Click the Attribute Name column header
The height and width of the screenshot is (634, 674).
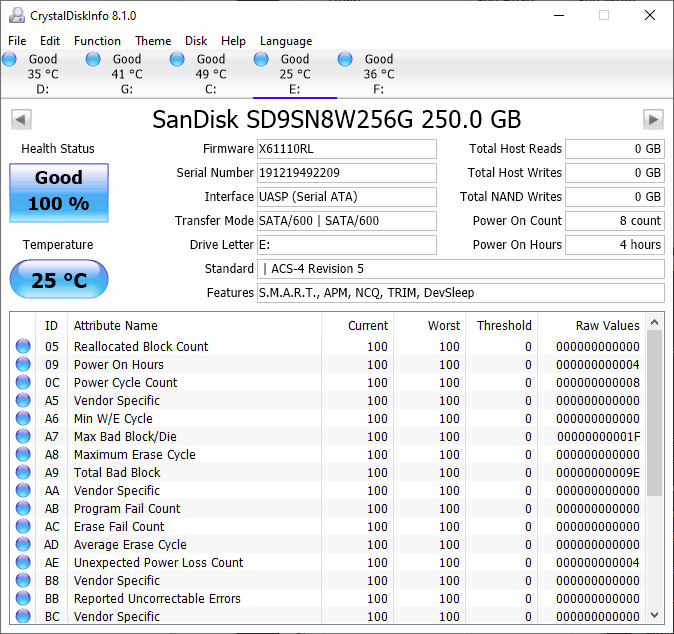click(194, 325)
